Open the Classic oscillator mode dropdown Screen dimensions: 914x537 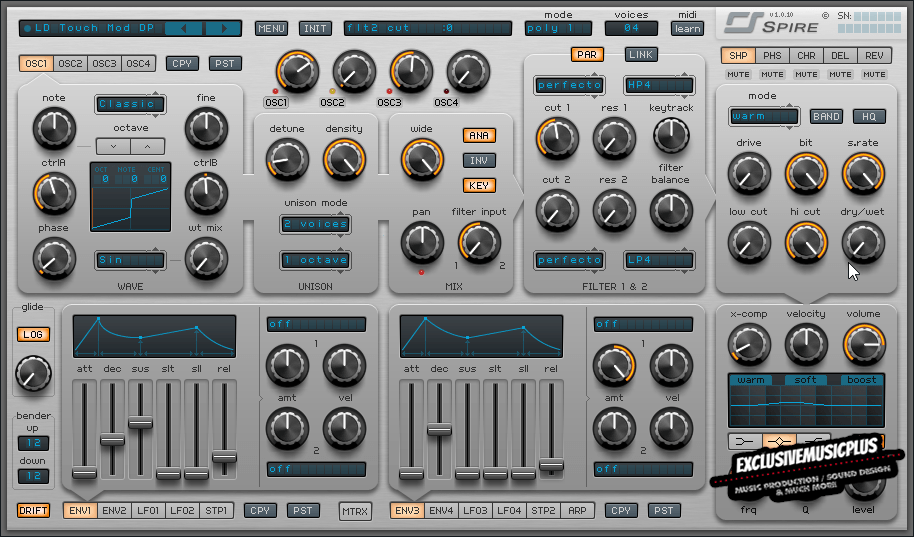click(x=130, y=104)
